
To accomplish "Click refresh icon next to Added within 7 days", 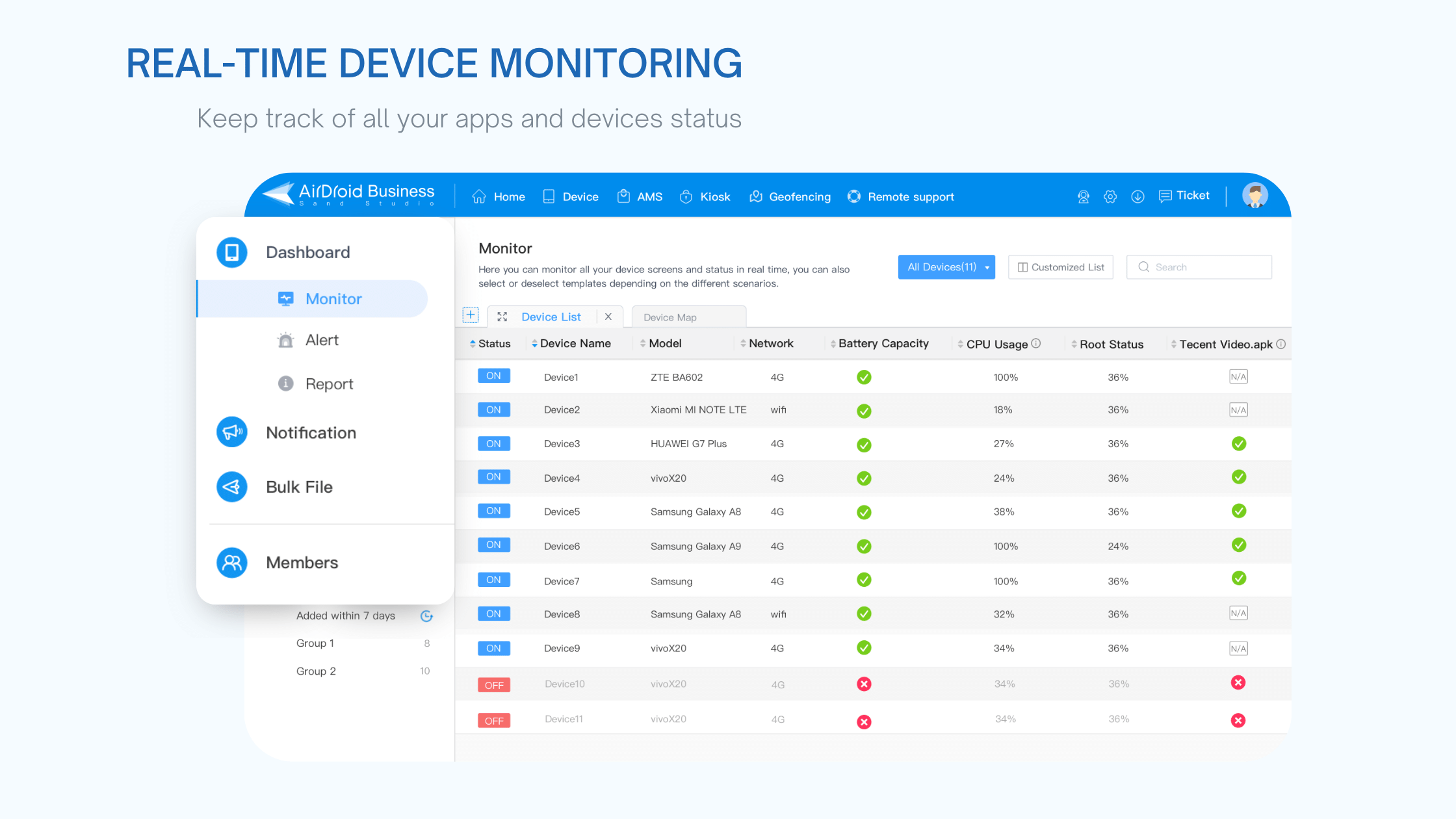I will (x=426, y=616).
